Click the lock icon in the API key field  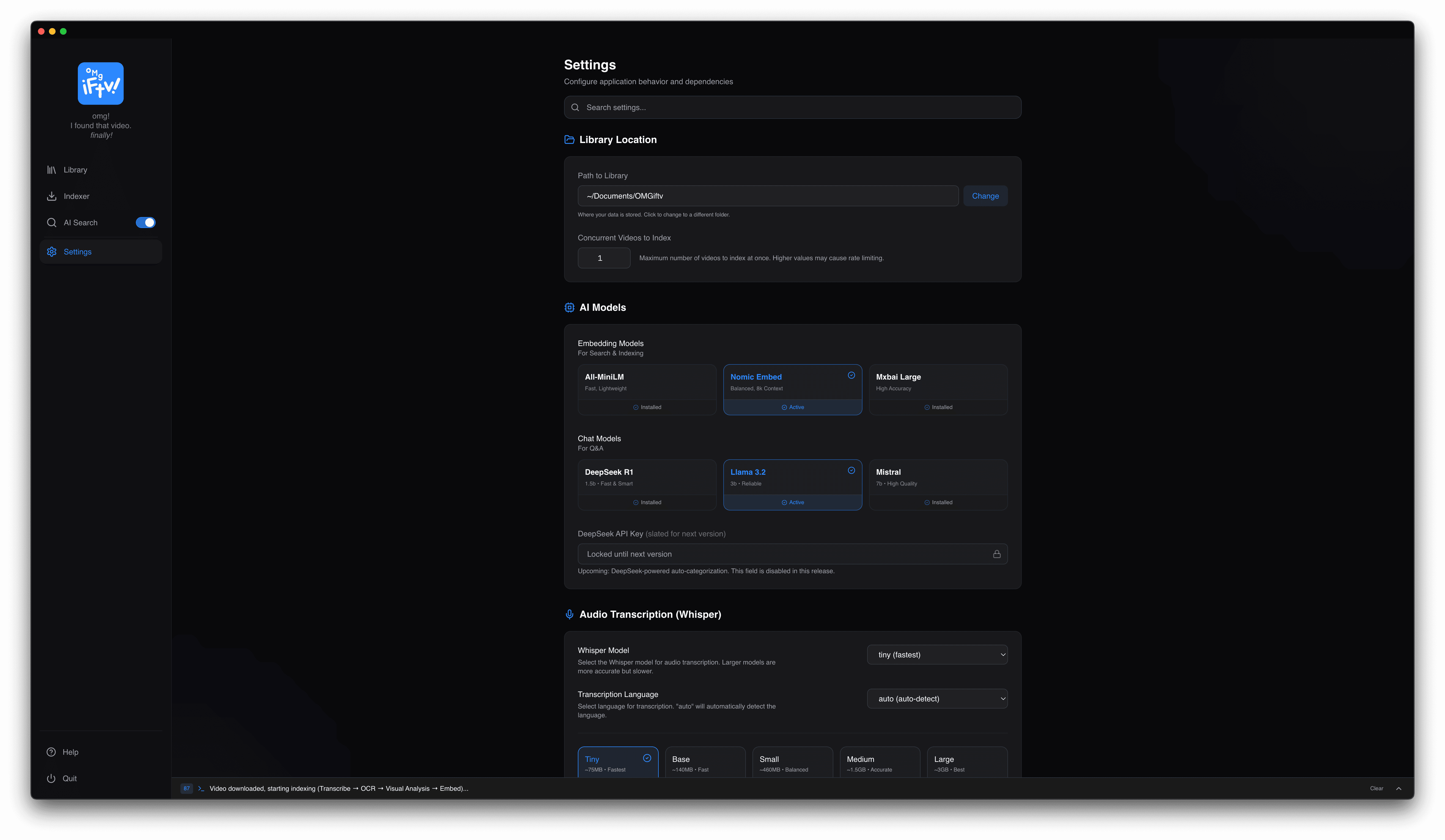(x=997, y=554)
